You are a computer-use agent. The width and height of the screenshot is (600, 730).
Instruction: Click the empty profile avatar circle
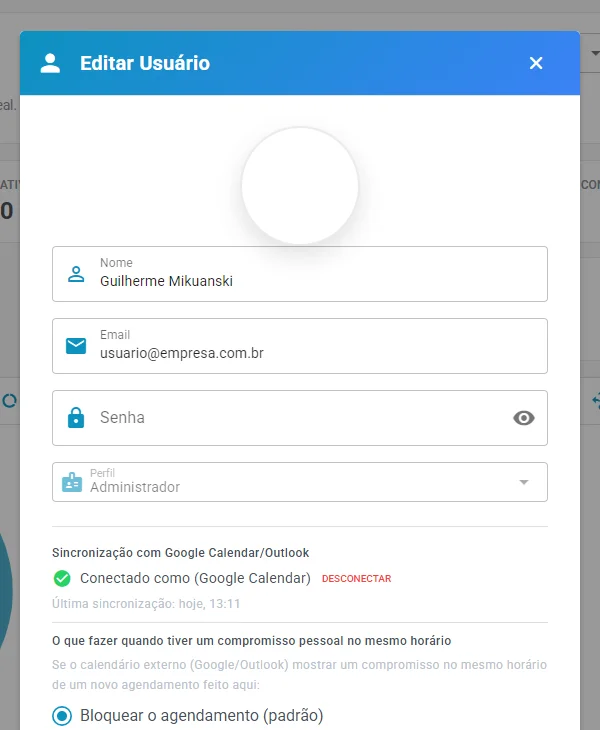pos(300,186)
